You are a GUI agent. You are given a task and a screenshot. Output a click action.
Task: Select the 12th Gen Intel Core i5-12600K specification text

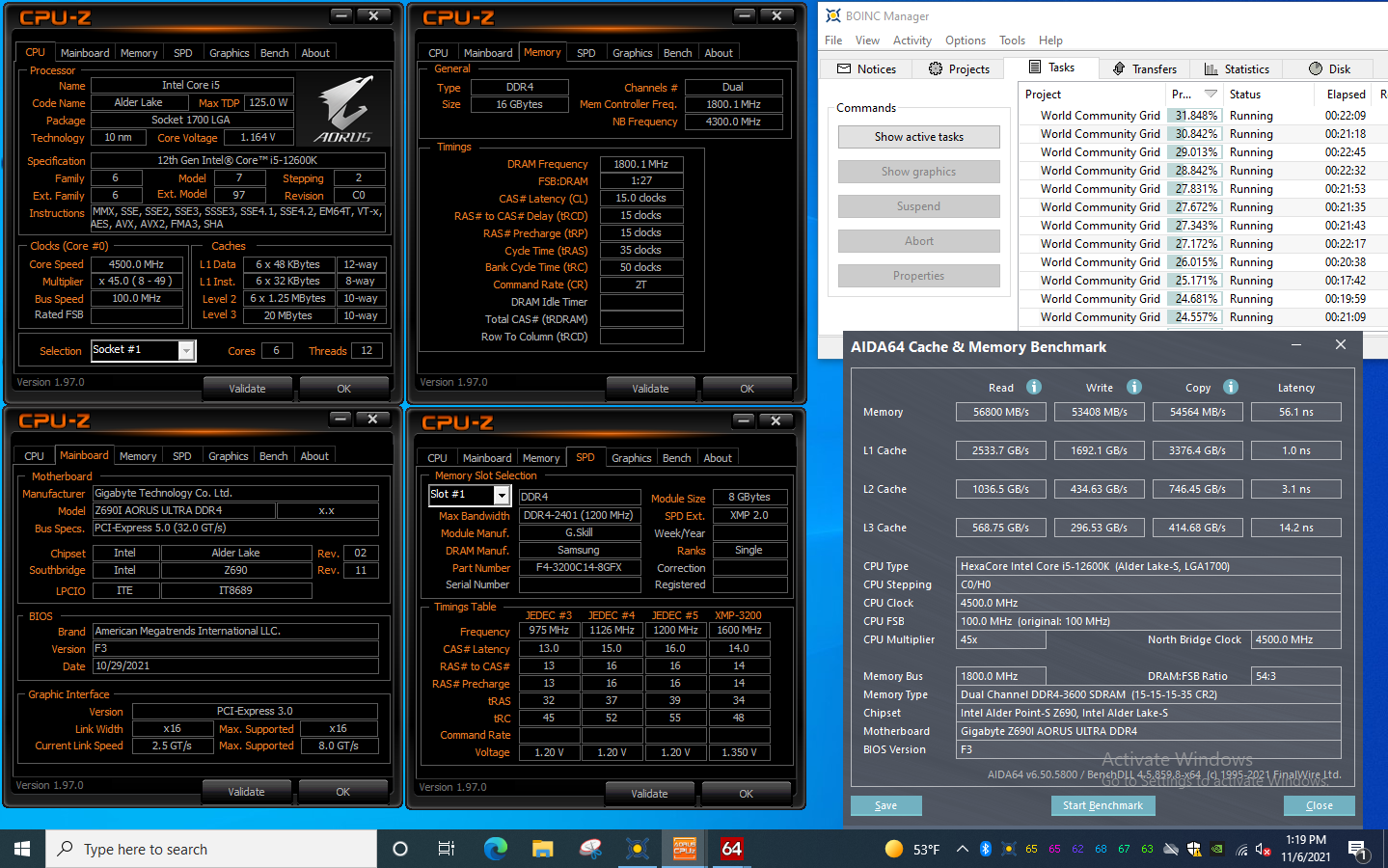(x=237, y=161)
